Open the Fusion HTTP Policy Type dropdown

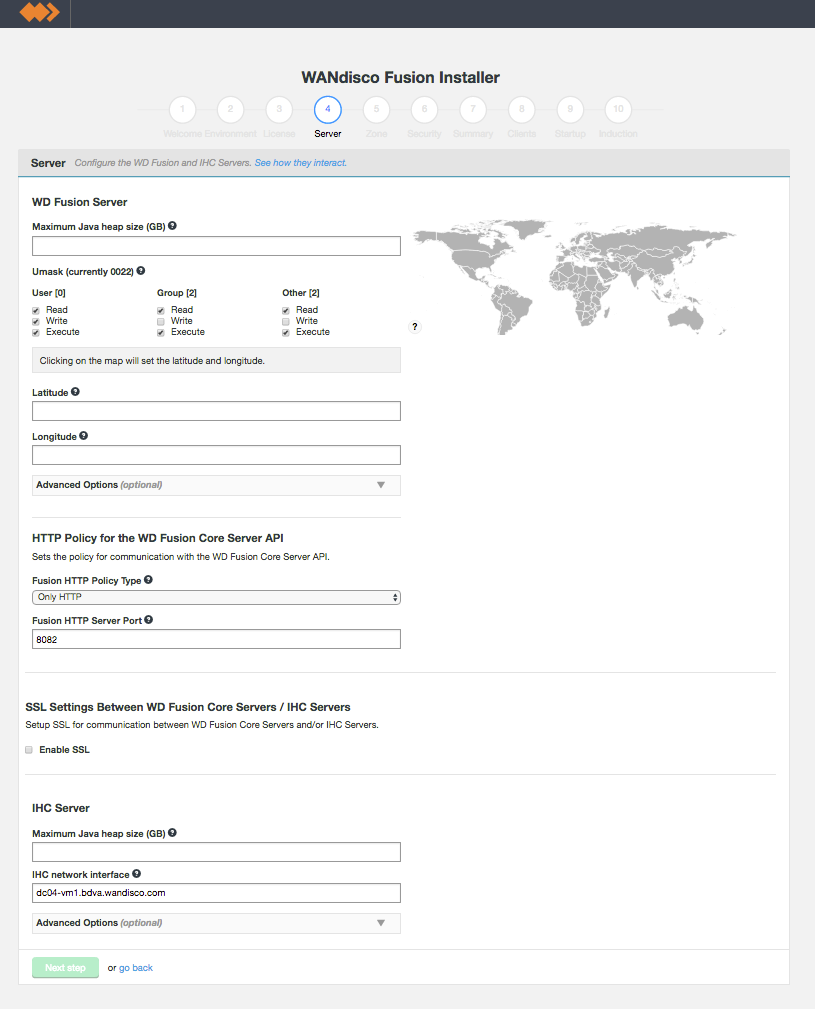pos(216,597)
